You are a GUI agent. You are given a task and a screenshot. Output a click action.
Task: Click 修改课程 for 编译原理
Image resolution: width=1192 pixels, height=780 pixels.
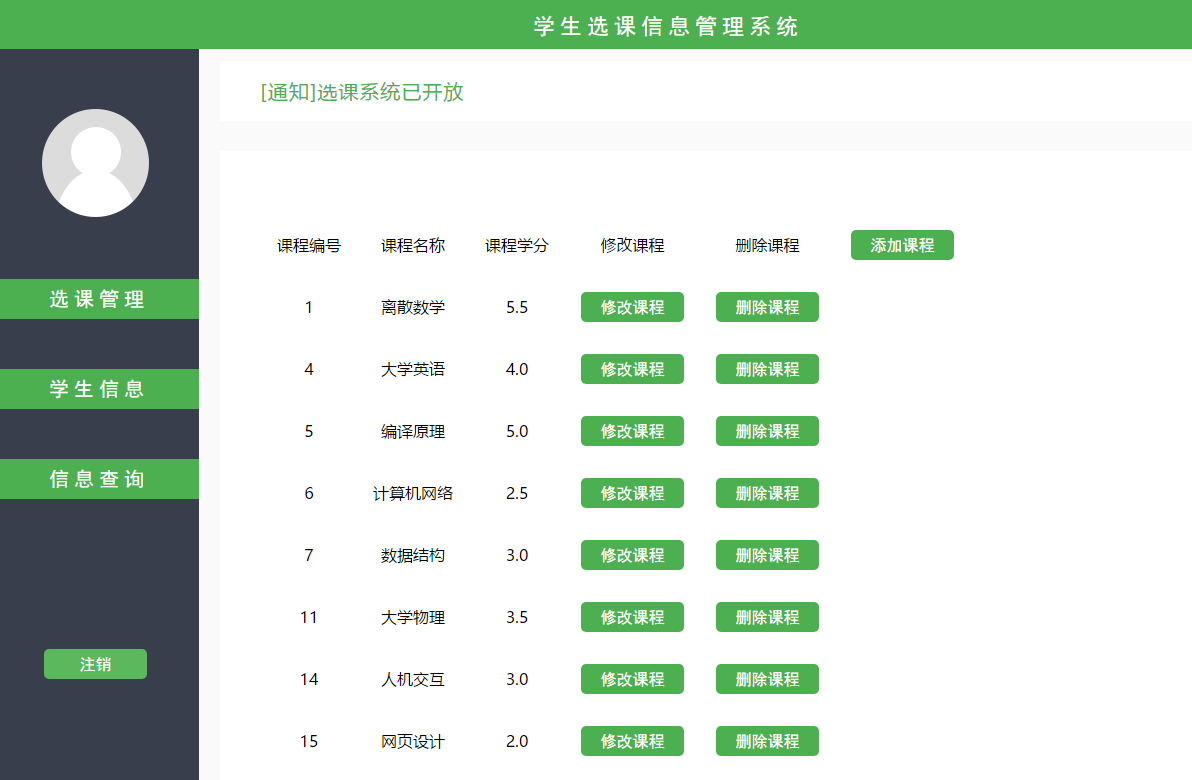(x=632, y=431)
